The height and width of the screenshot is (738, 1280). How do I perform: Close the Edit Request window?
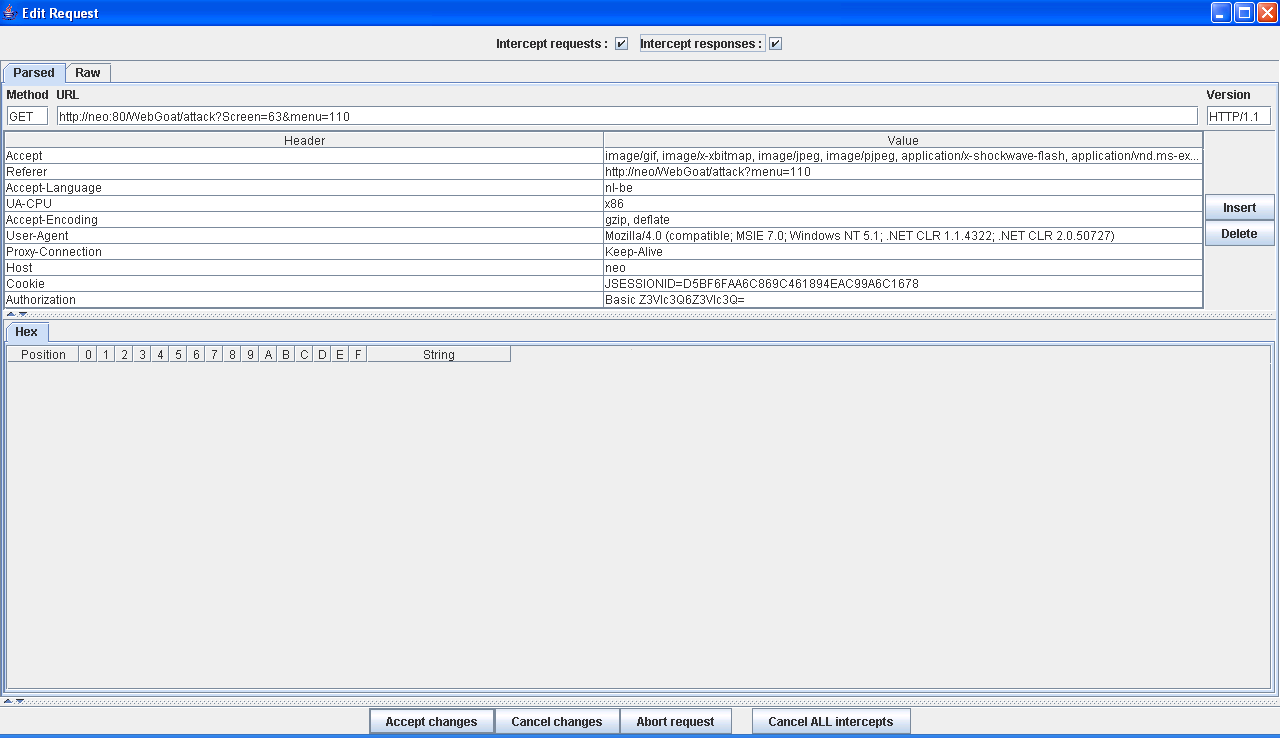pyautogui.click(x=1266, y=13)
